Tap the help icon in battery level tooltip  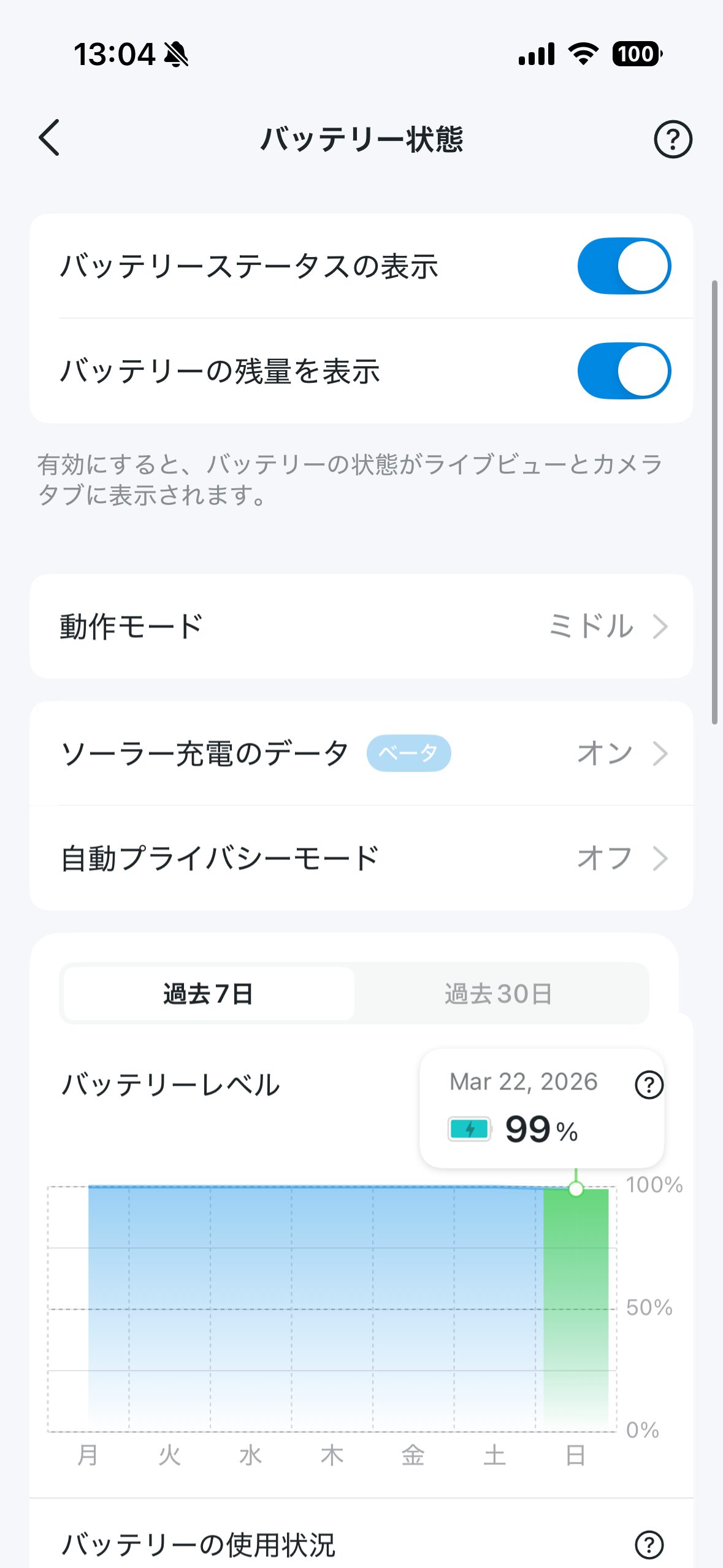click(x=649, y=1085)
